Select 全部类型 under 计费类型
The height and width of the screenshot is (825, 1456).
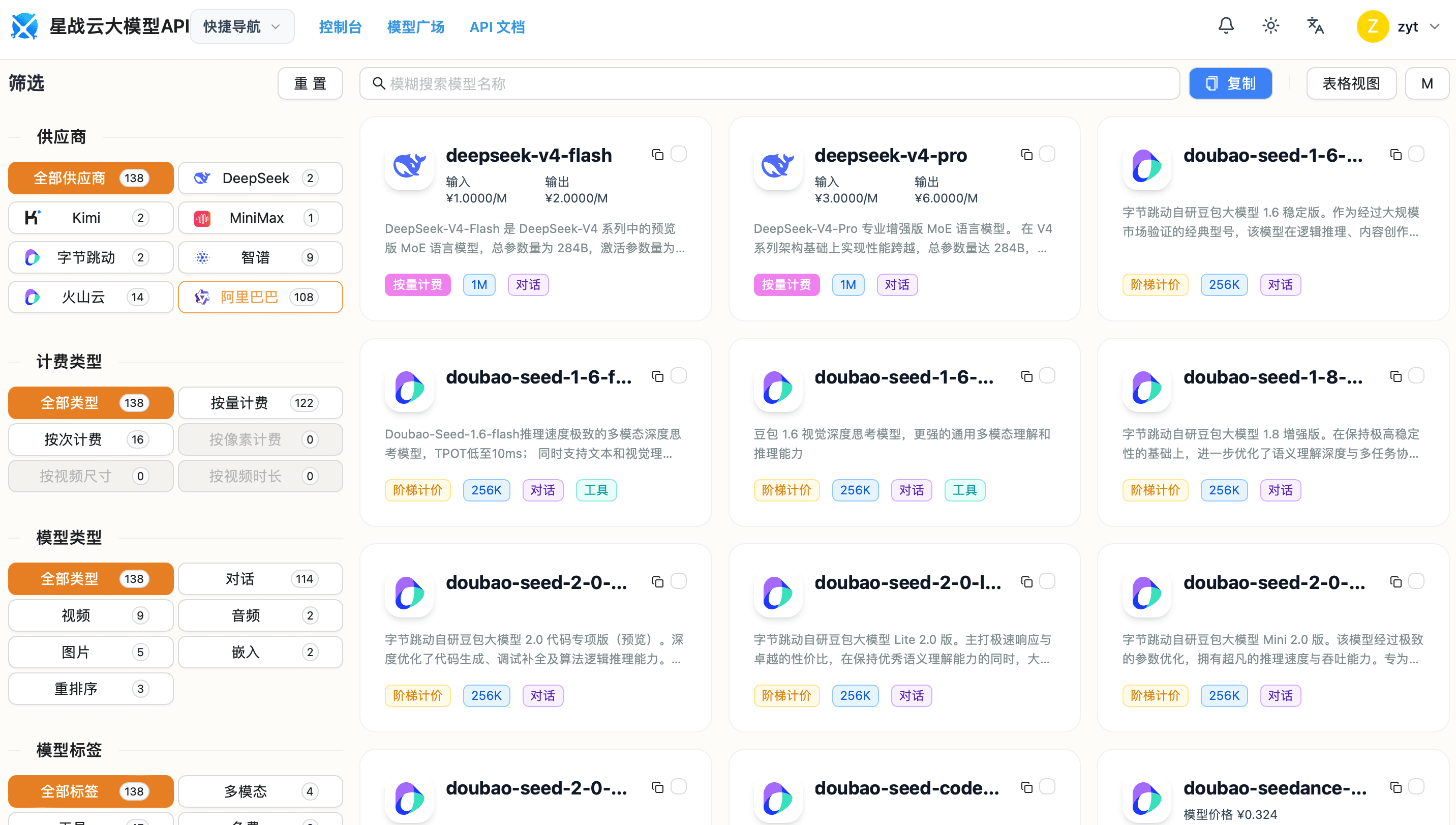(90, 403)
